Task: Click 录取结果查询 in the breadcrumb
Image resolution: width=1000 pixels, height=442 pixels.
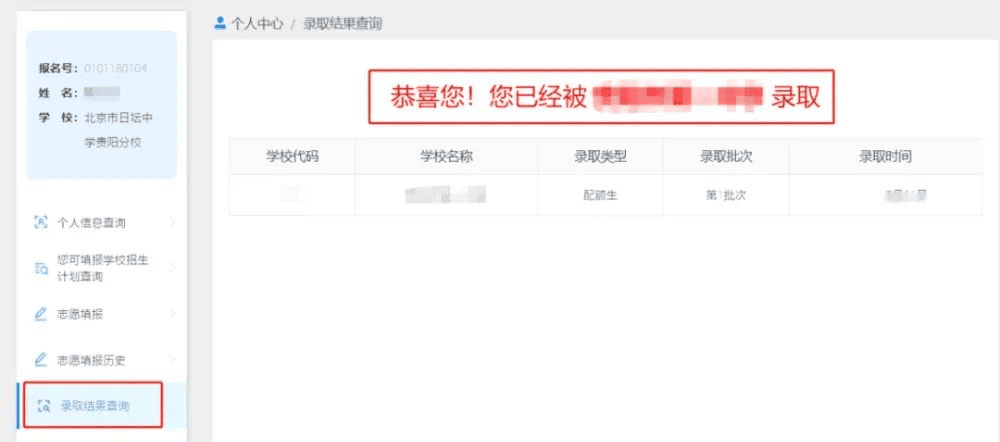Action: pos(341,23)
